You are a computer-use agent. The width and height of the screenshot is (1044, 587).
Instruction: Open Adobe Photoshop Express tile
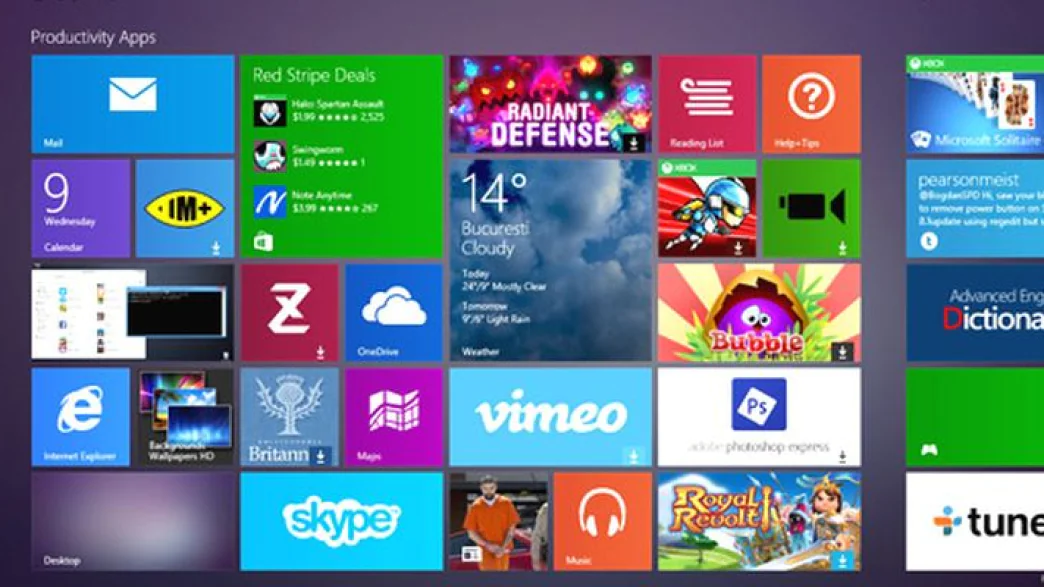760,417
